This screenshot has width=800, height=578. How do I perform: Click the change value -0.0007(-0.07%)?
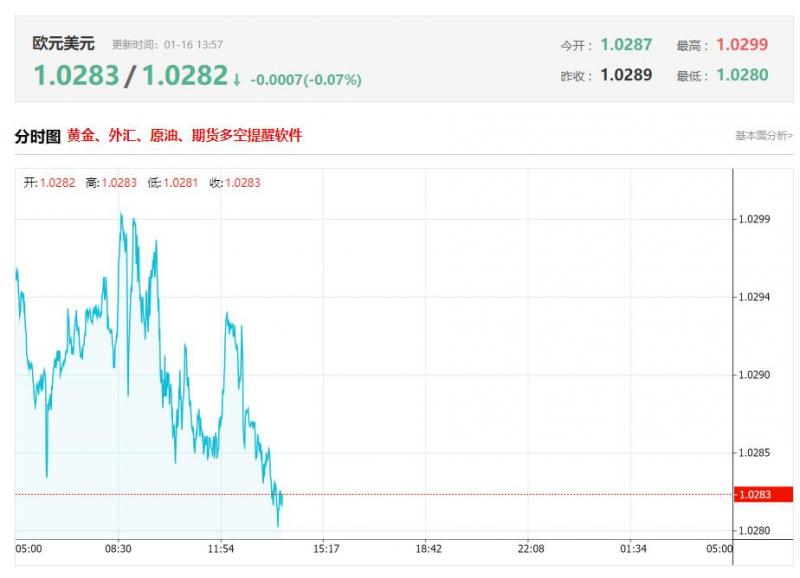tap(306, 80)
